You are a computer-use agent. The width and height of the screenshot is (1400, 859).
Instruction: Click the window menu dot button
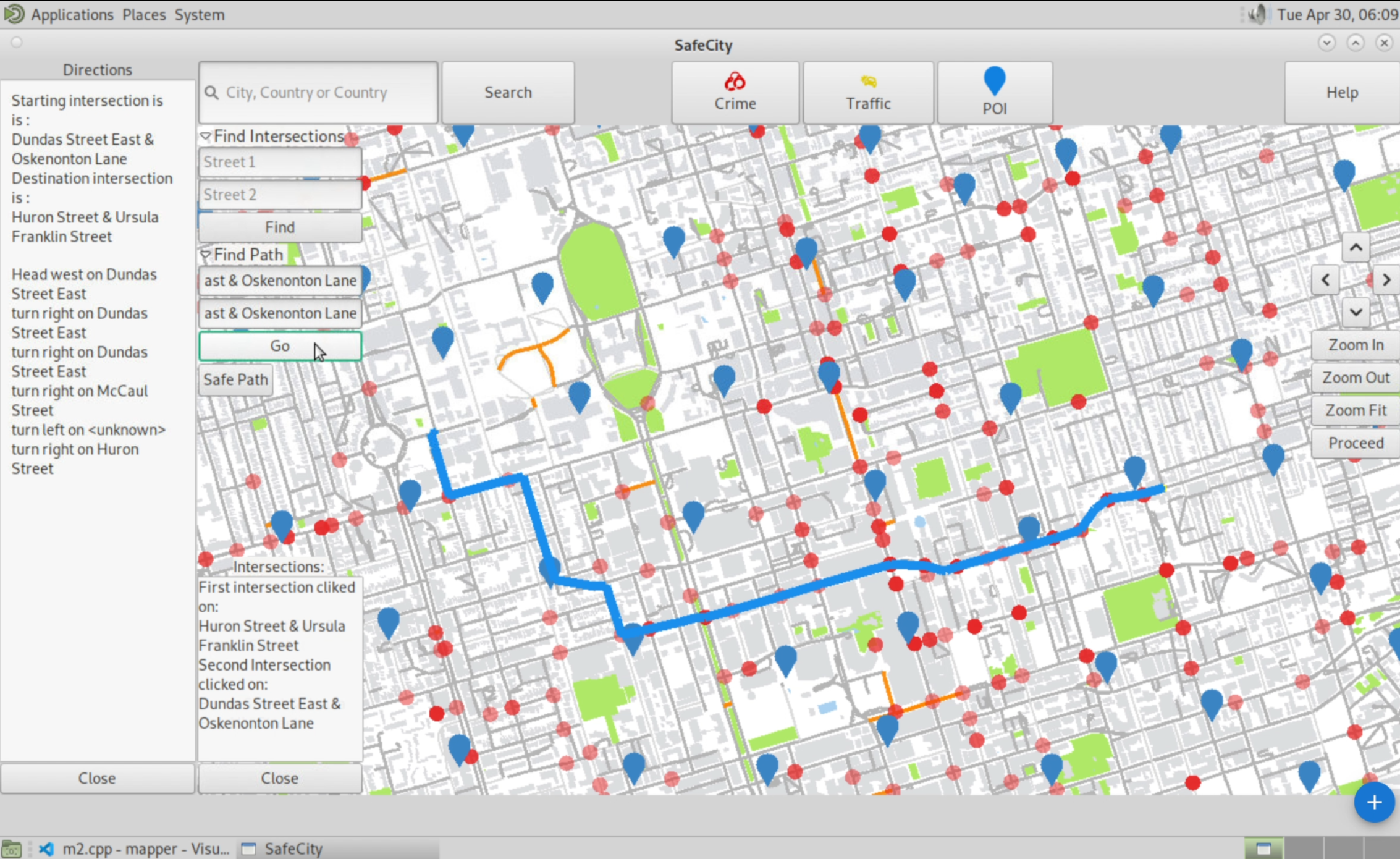pyautogui.click(x=17, y=42)
